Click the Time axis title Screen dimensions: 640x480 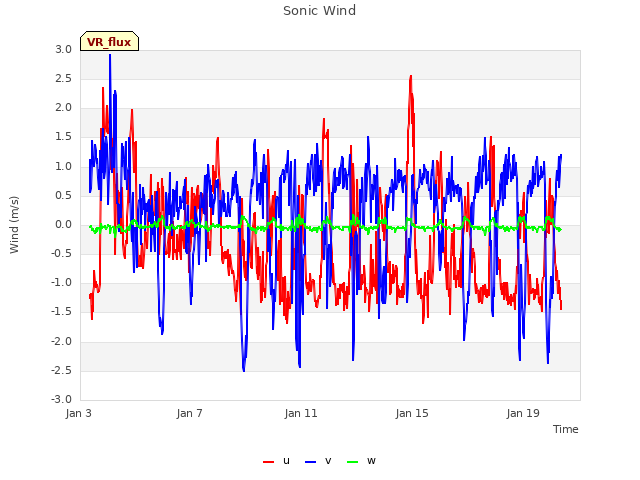pos(566,429)
